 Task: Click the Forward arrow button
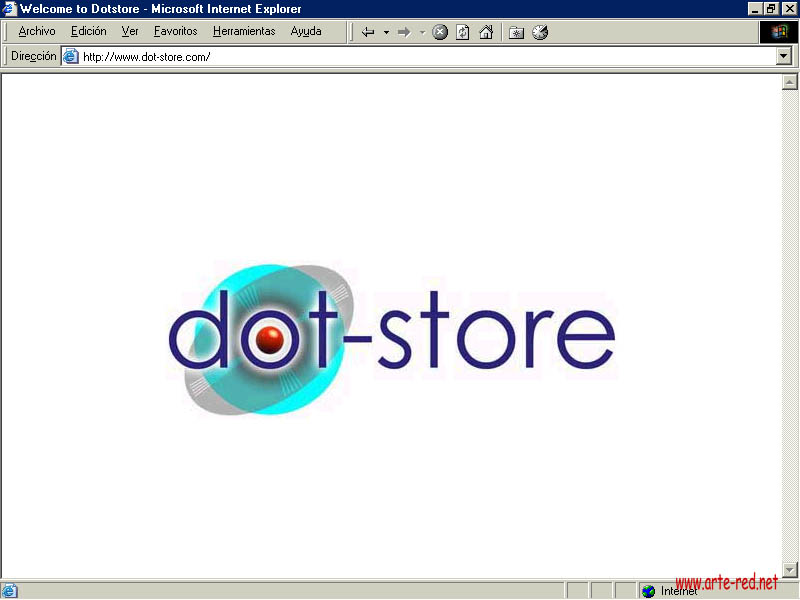404,32
